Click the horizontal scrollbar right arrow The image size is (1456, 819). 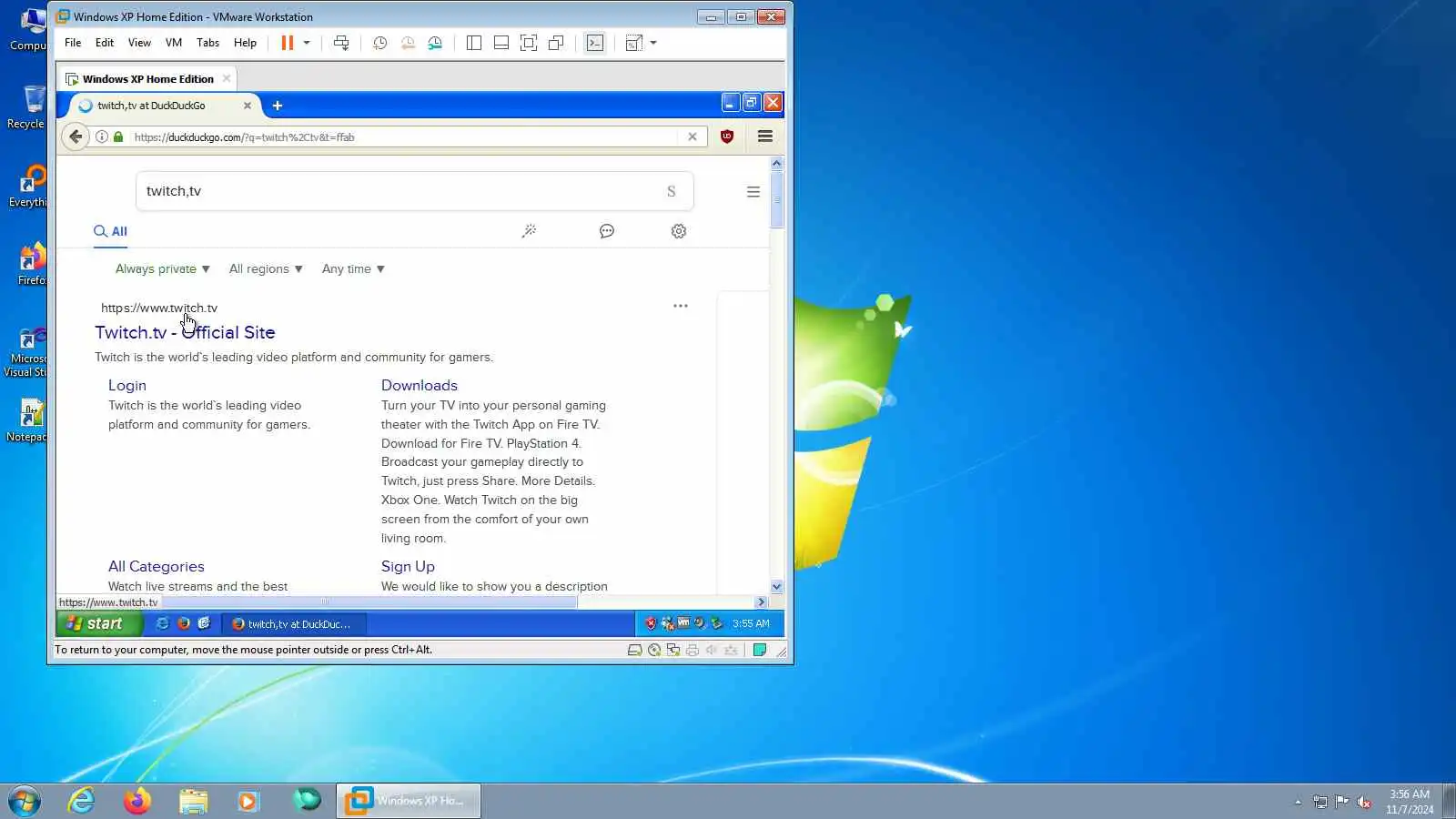coord(762,602)
